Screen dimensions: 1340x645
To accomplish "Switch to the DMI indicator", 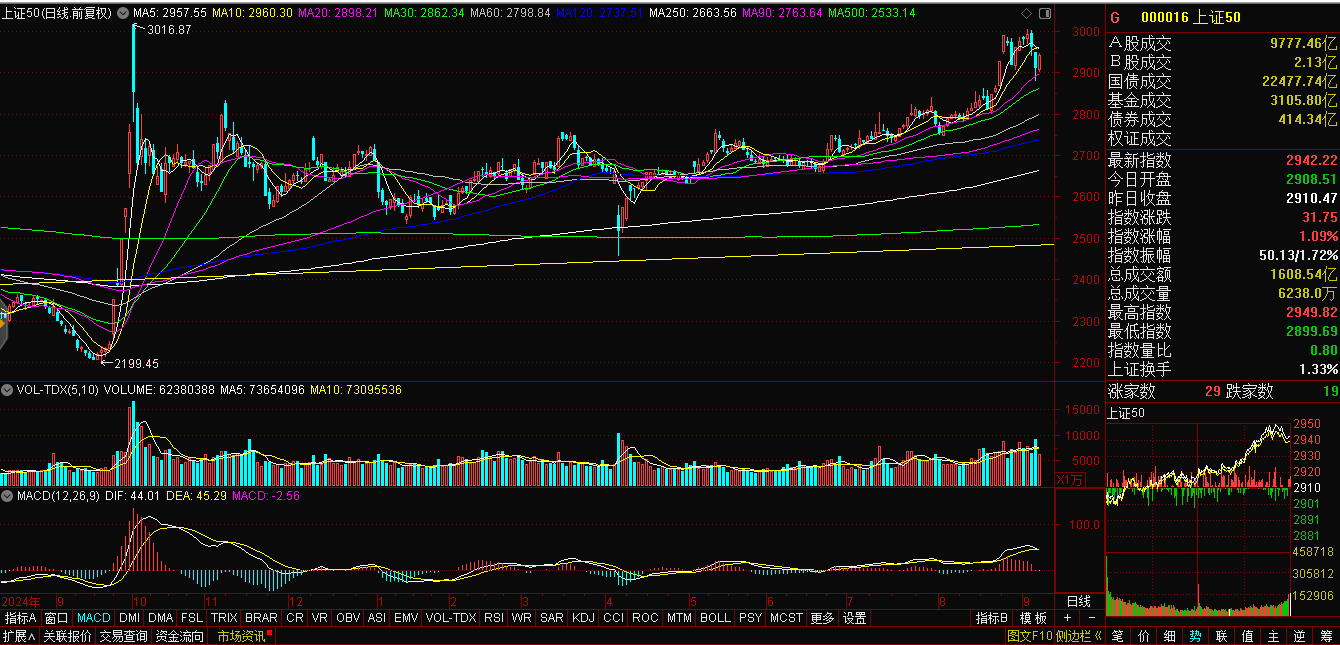I will tap(130, 618).
